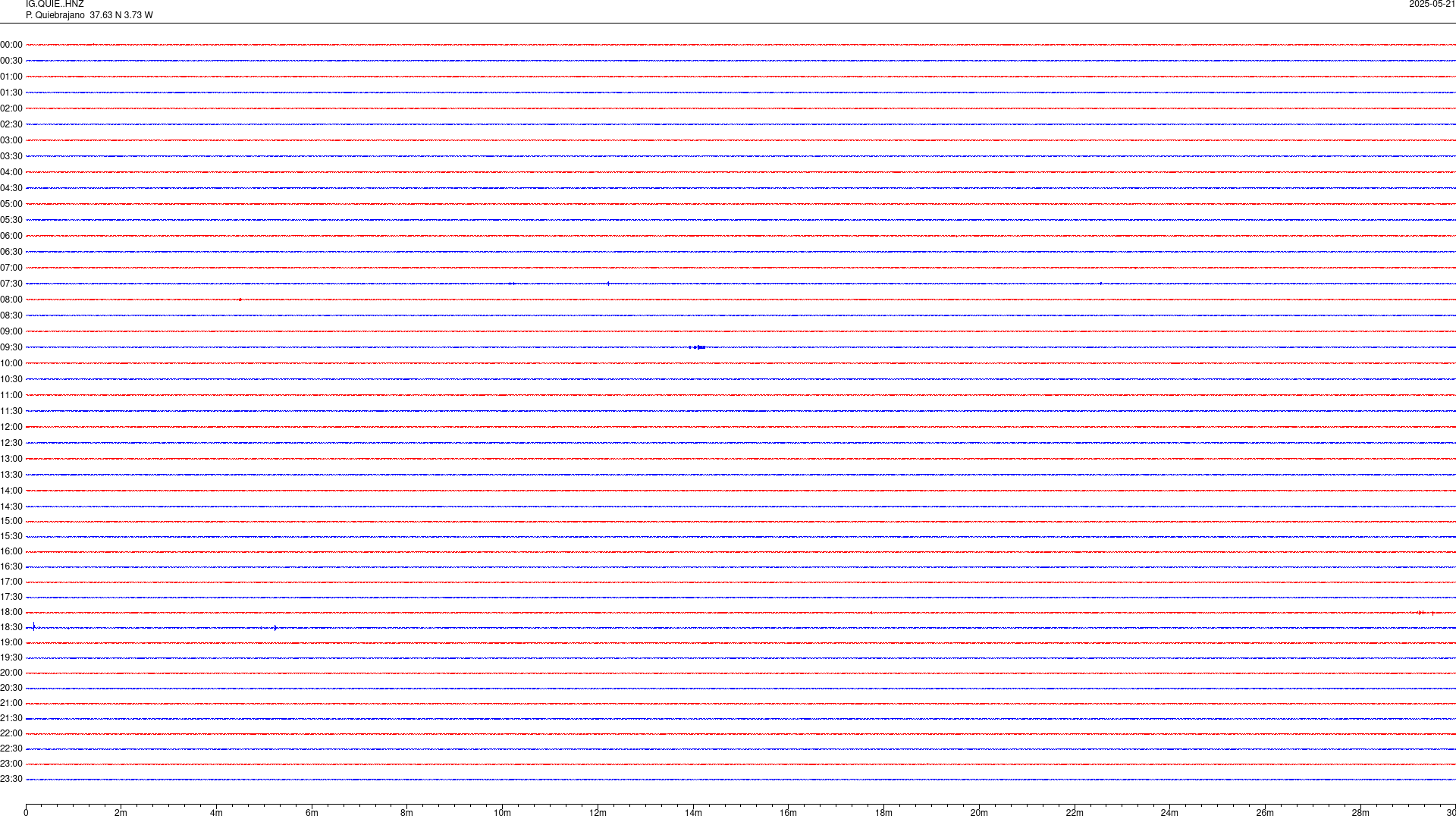Select the 04:30 trace row label
Viewport: 1456px width, 819px height.
(11, 188)
